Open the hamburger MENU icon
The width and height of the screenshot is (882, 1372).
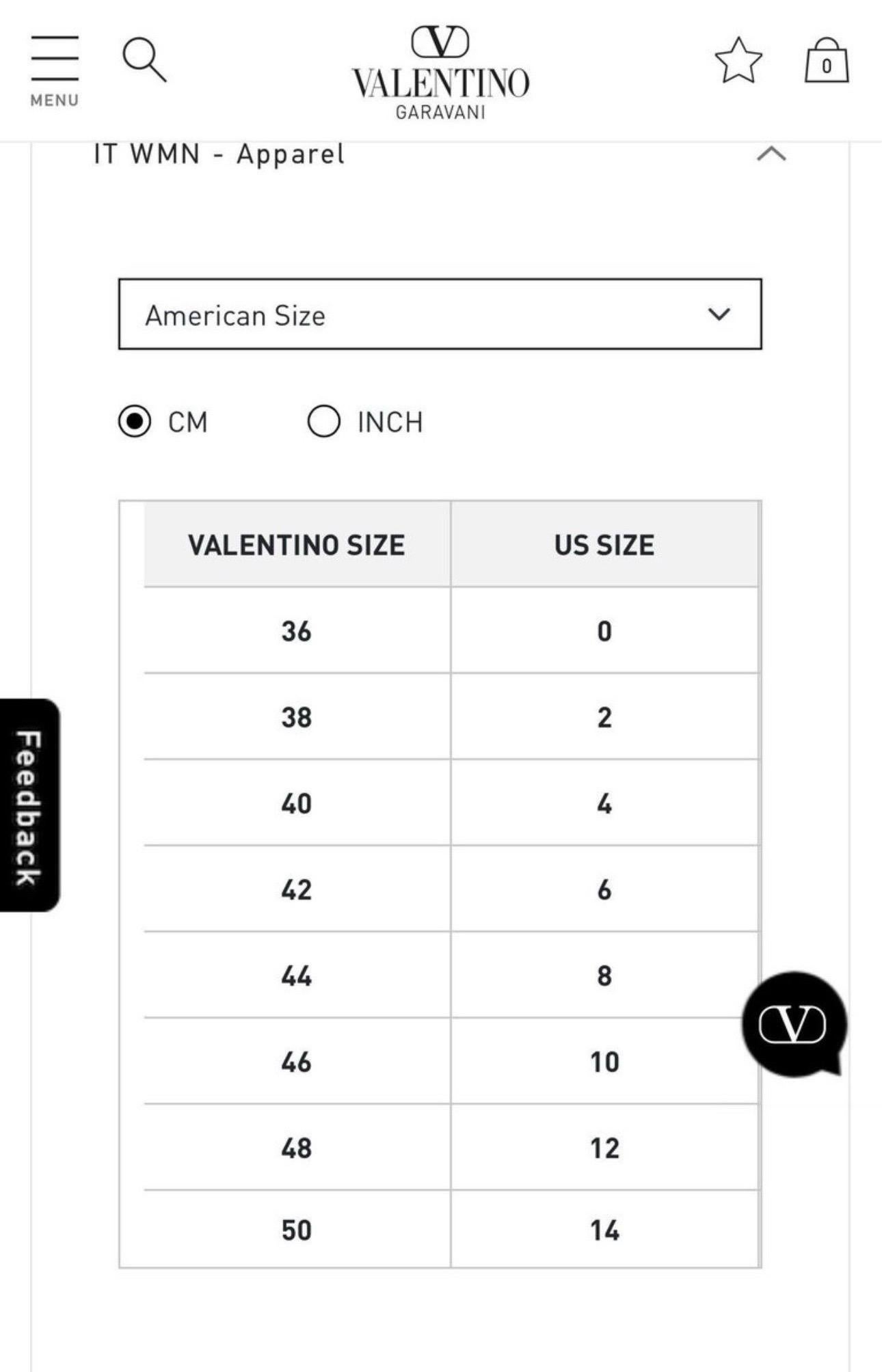55,71
